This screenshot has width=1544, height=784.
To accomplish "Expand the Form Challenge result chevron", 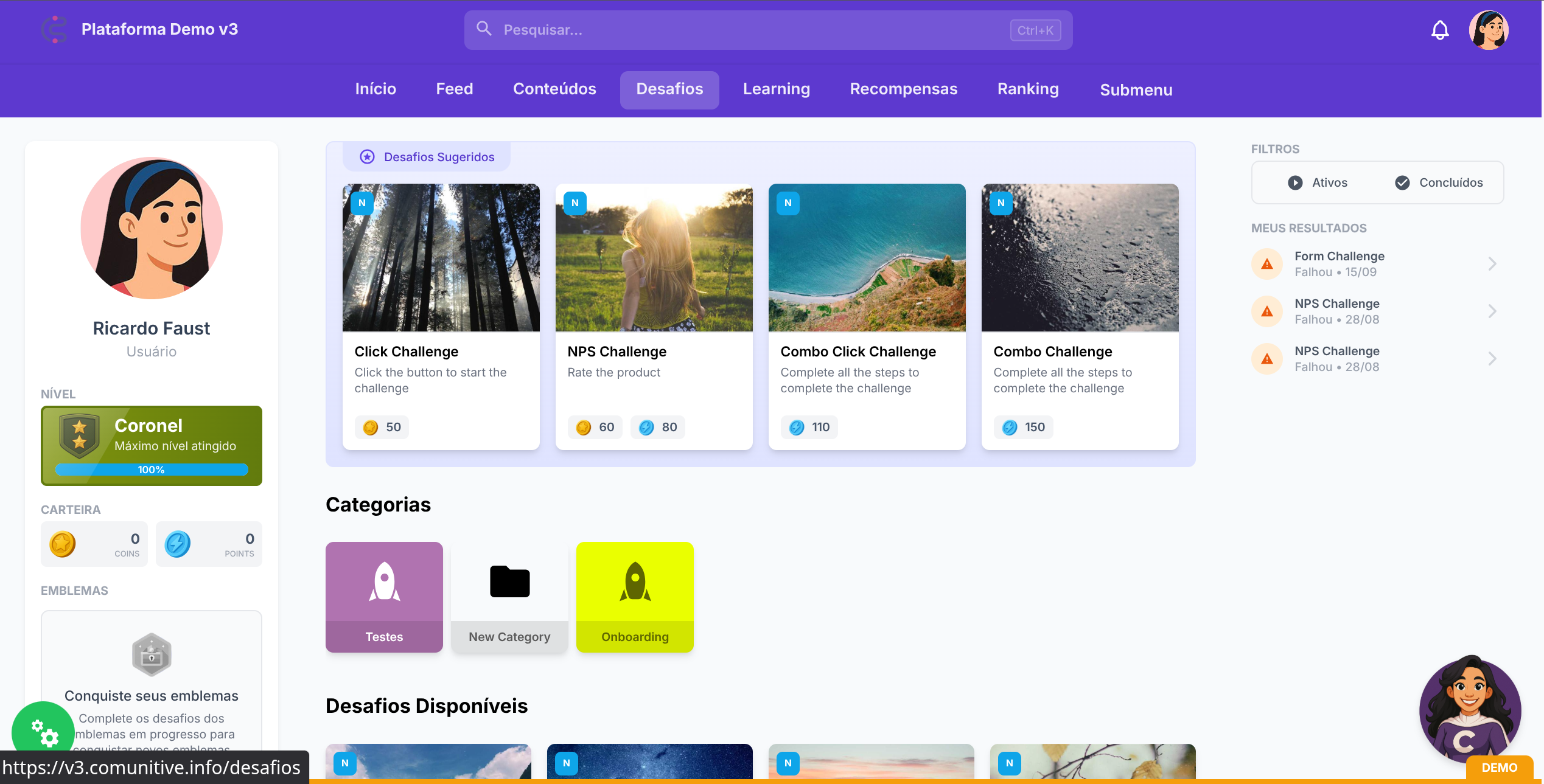I will [x=1492, y=264].
